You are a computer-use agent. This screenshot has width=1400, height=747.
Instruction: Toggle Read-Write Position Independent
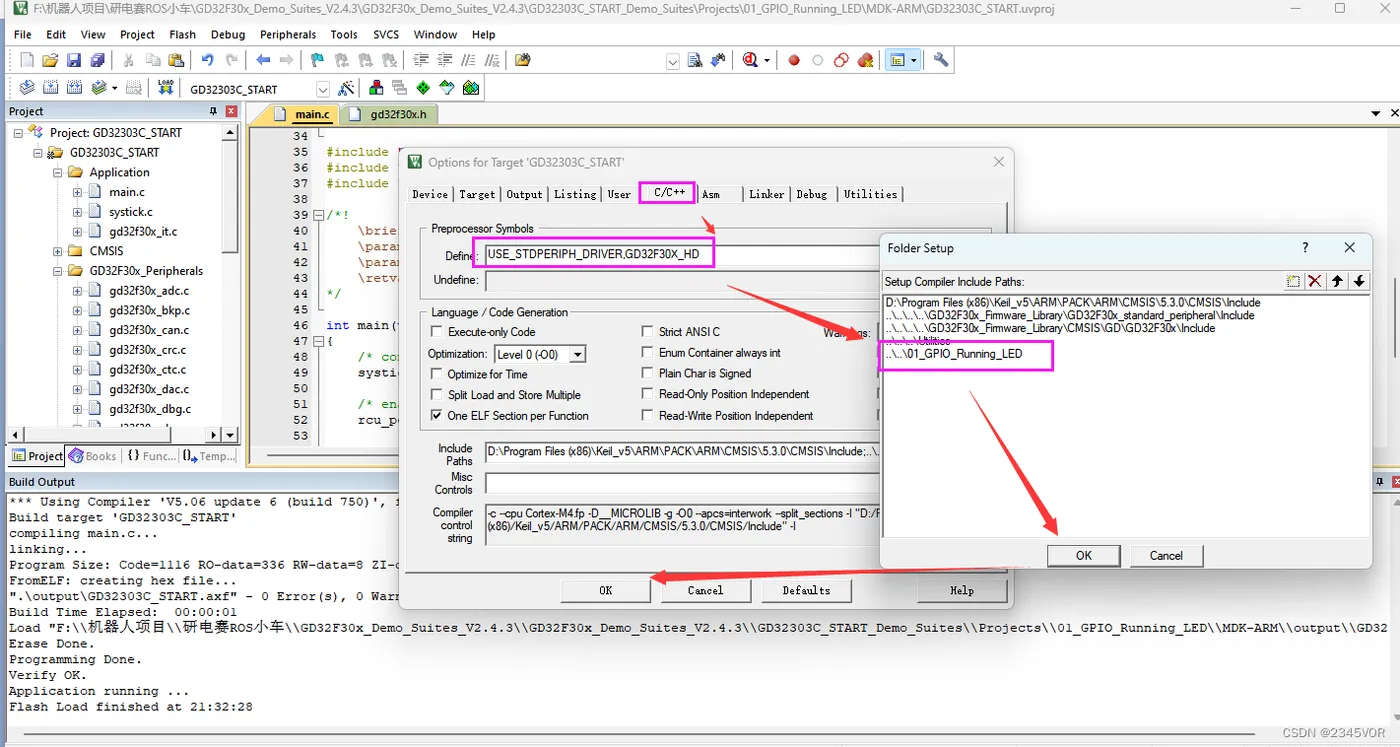tap(648, 415)
